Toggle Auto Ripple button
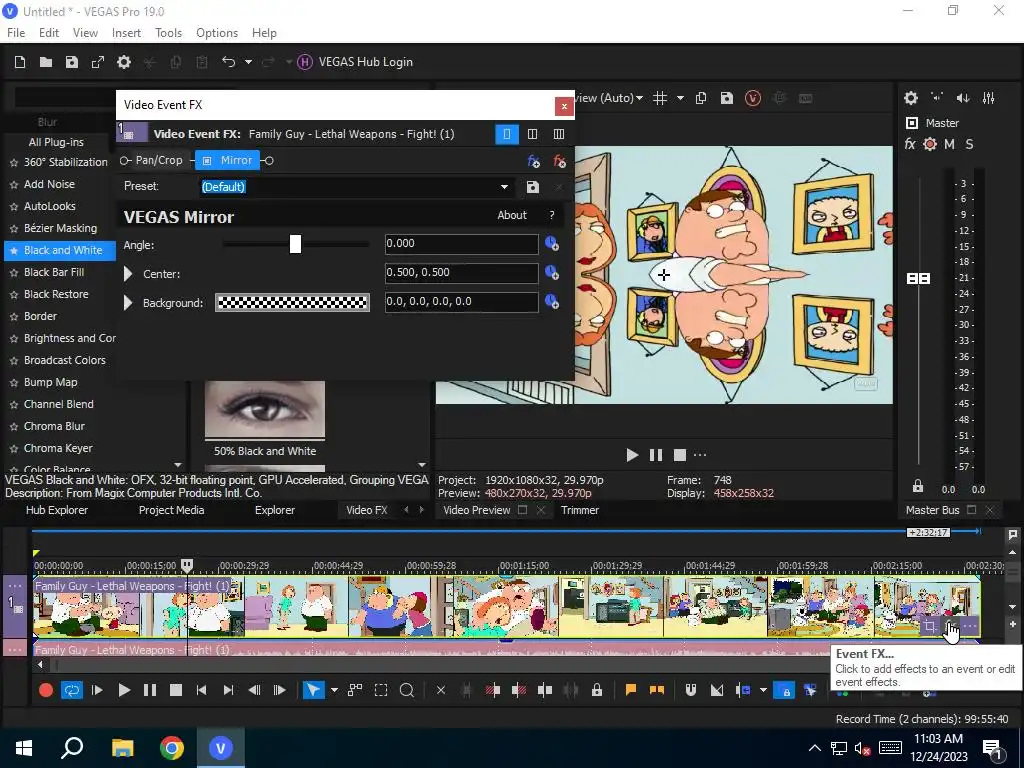This screenshot has width=1024, height=768. coord(743,690)
